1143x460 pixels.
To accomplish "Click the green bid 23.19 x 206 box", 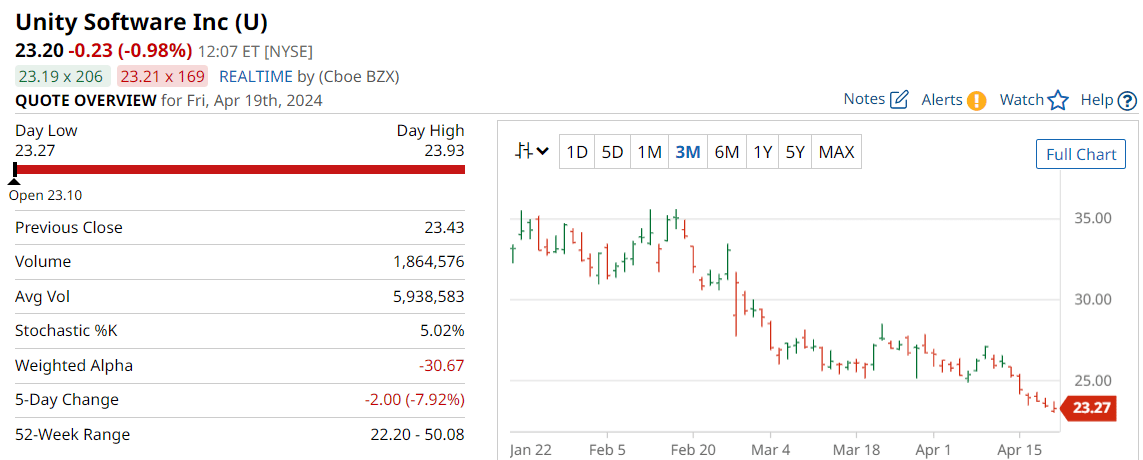I will [63, 77].
